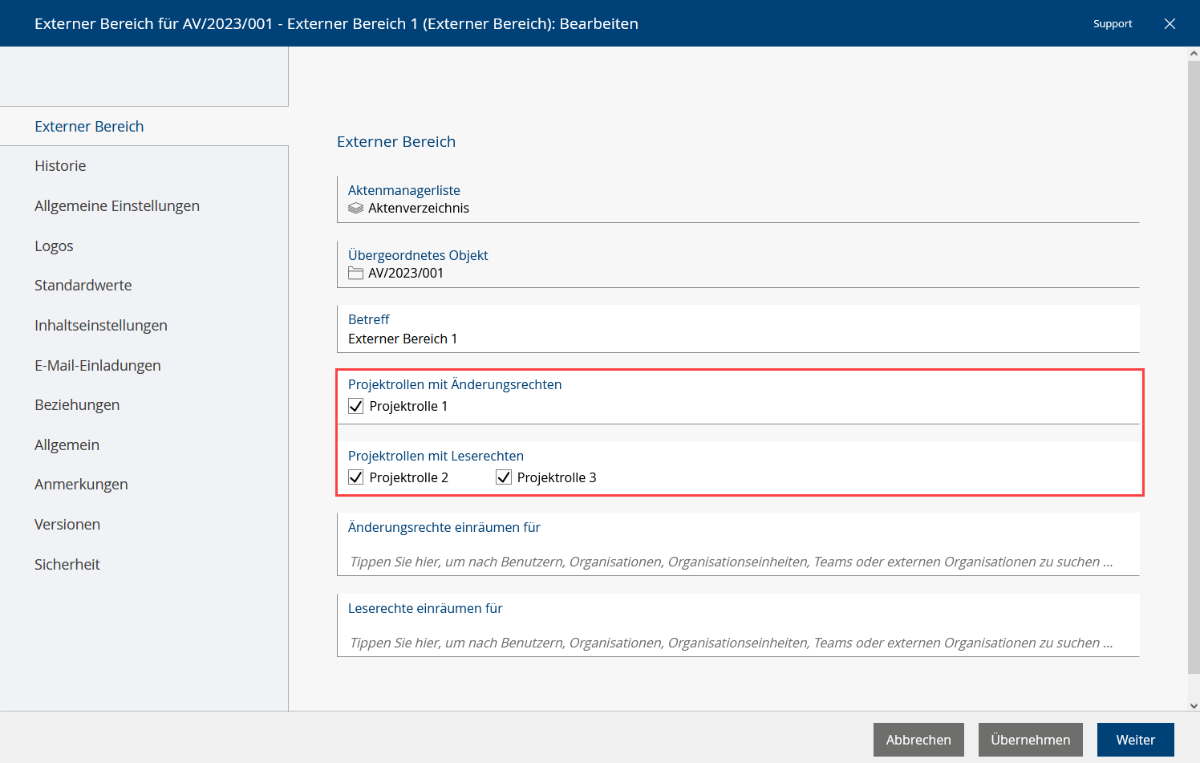Open the Support link
This screenshot has width=1200, height=763.
(1112, 23)
